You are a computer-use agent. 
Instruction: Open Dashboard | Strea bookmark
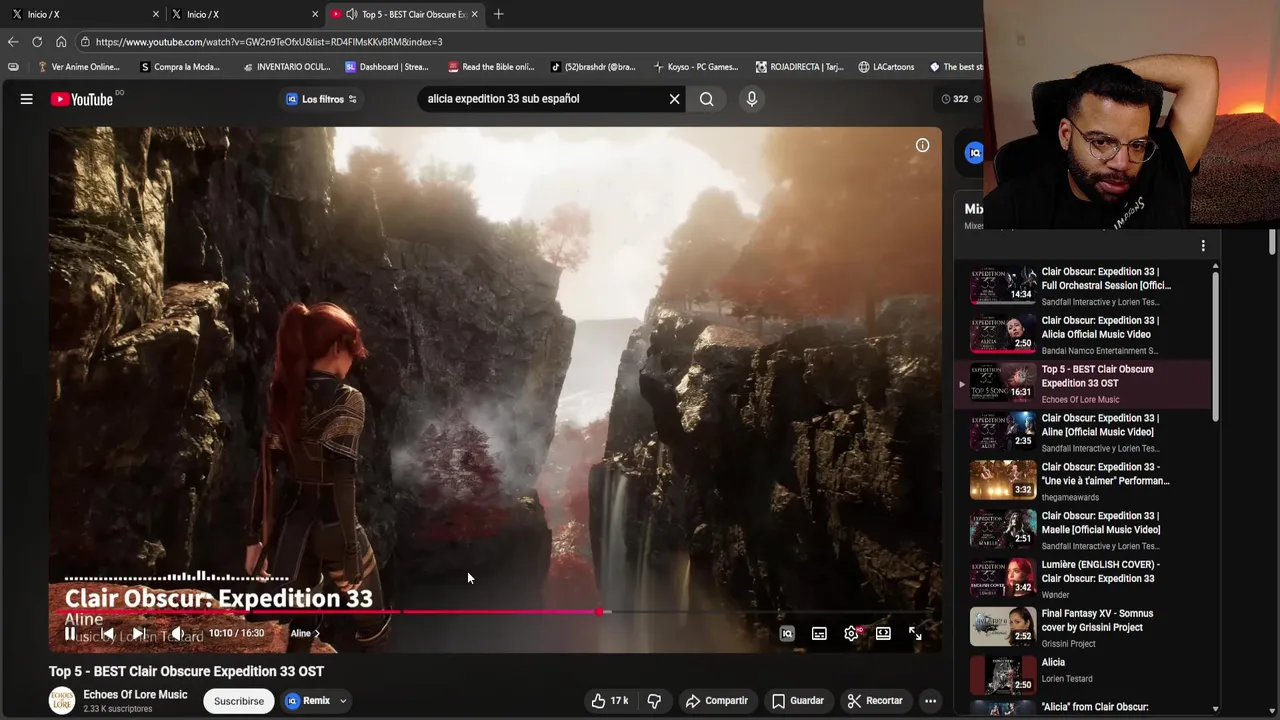[387, 67]
